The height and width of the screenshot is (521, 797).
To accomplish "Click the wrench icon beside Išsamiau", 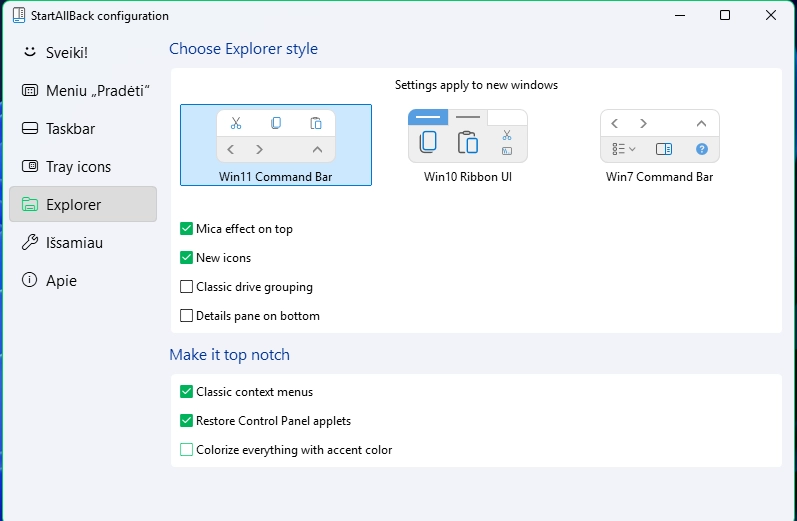I will pyautogui.click(x=30, y=242).
